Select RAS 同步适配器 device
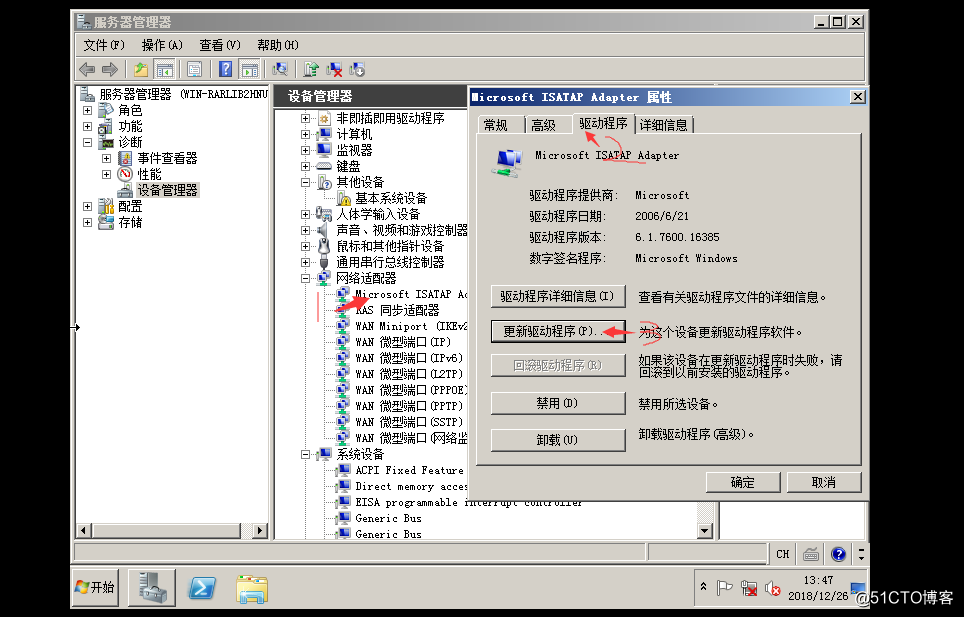The width and height of the screenshot is (964, 617). pyautogui.click(x=397, y=310)
